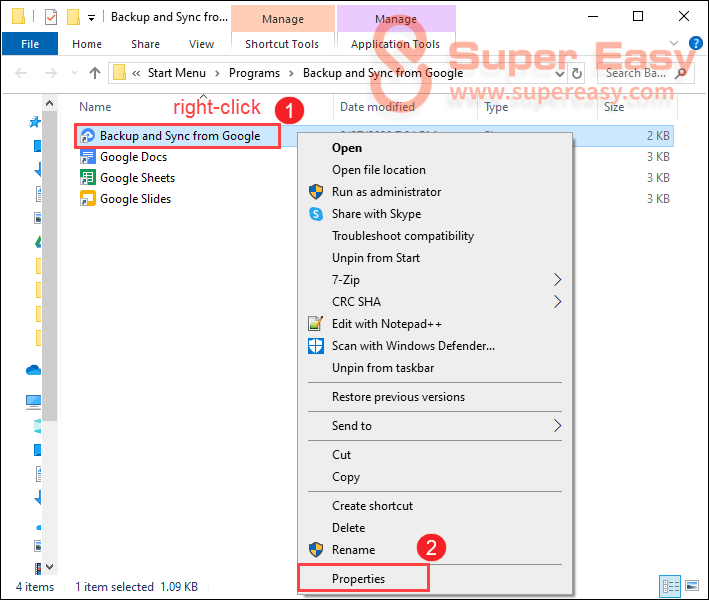Click the navigation pane scroll-down arrow
Viewport: 709px width, 600px height.
(x=50, y=567)
